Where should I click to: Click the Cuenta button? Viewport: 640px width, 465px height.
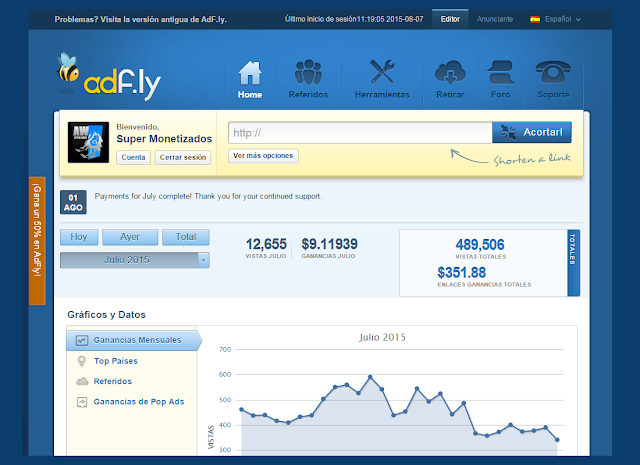133,157
